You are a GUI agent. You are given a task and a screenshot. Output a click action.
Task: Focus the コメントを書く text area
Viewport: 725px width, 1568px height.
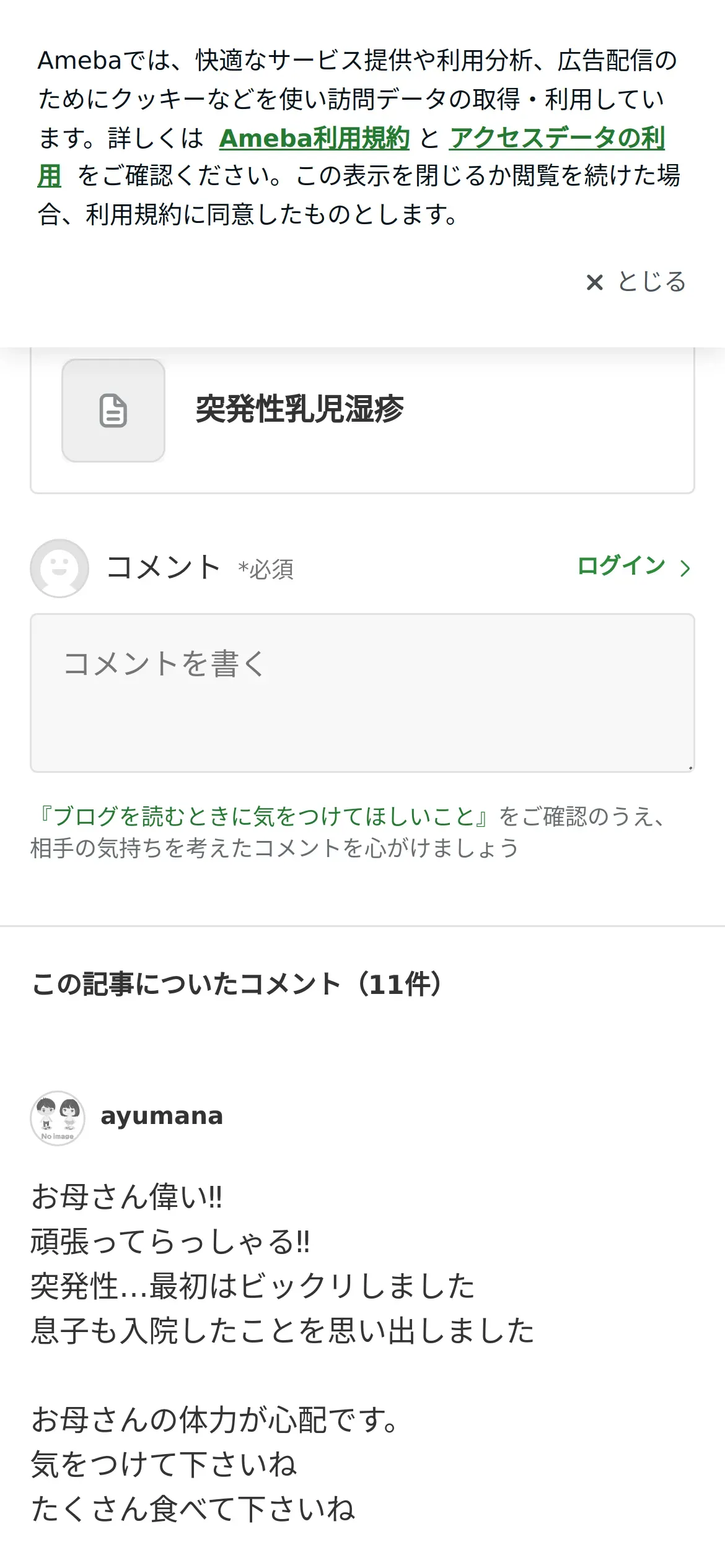coord(362,692)
